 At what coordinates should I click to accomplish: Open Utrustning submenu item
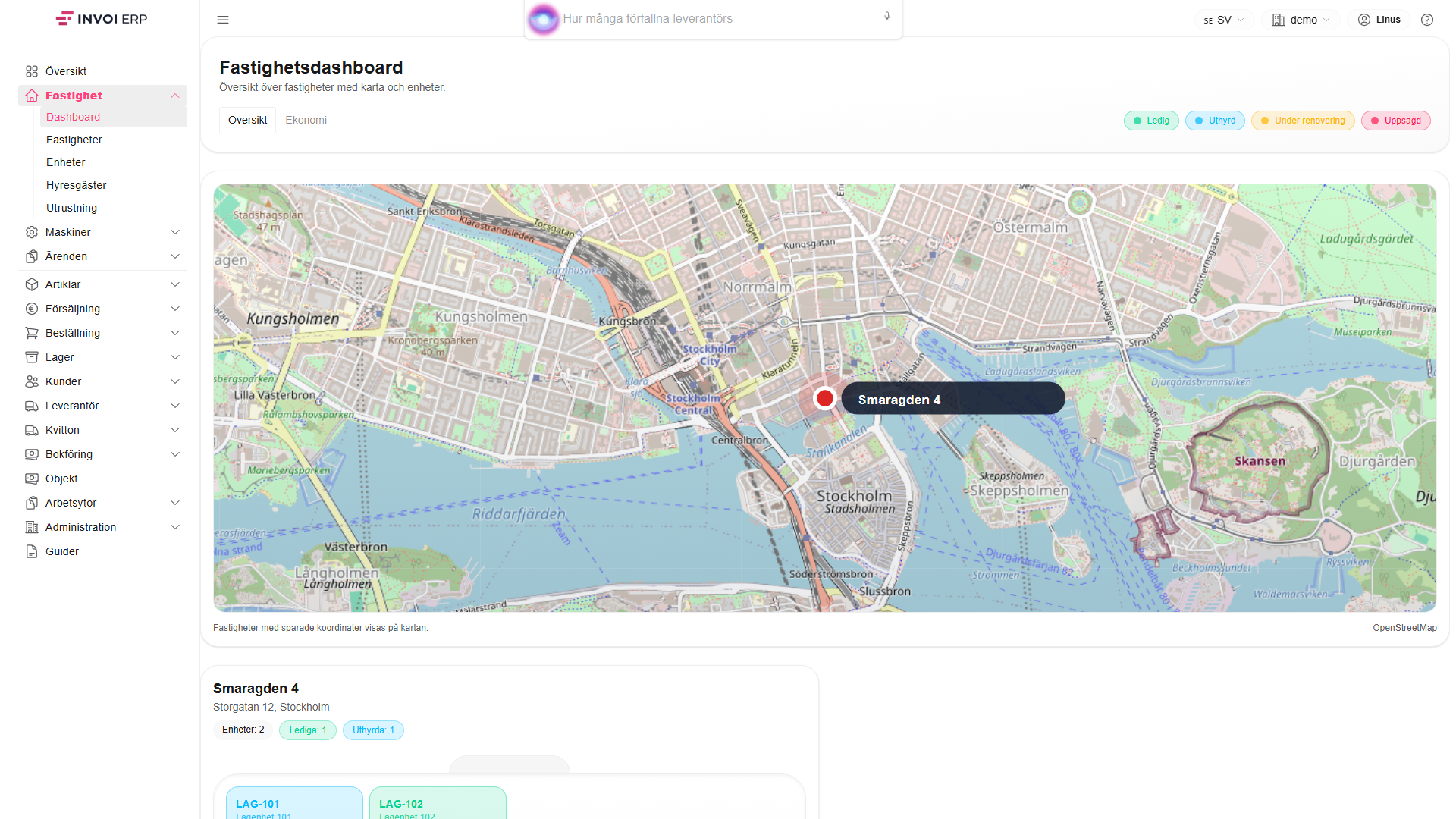(x=113, y=208)
